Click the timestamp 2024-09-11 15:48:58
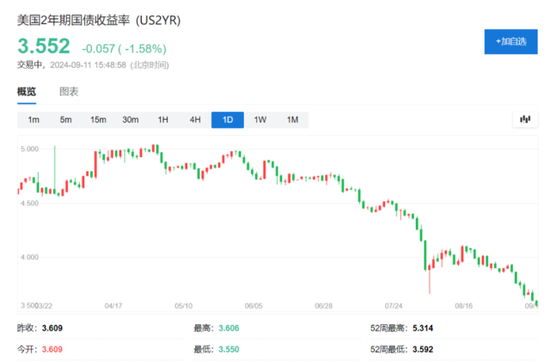Viewport: 550px width, 362px height. (88, 65)
